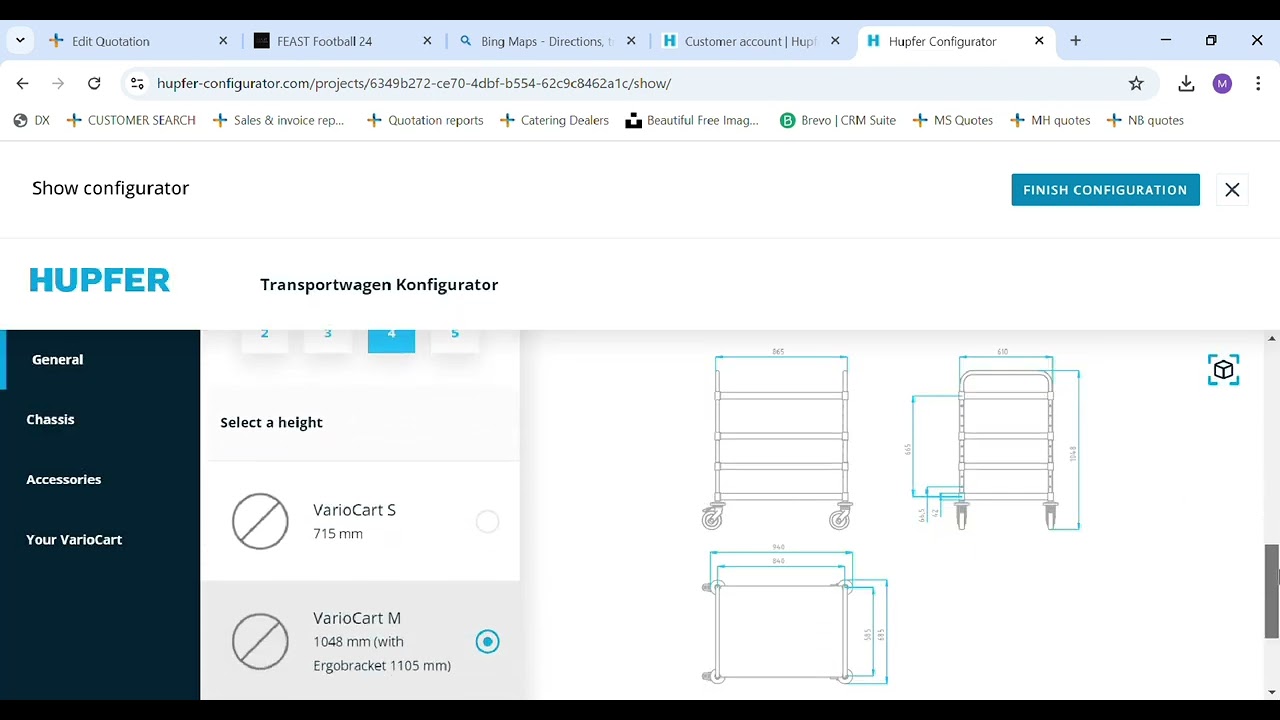Image resolution: width=1280 pixels, height=720 pixels.
Task: Open the browser downloads icon
Action: tap(1186, 84)
